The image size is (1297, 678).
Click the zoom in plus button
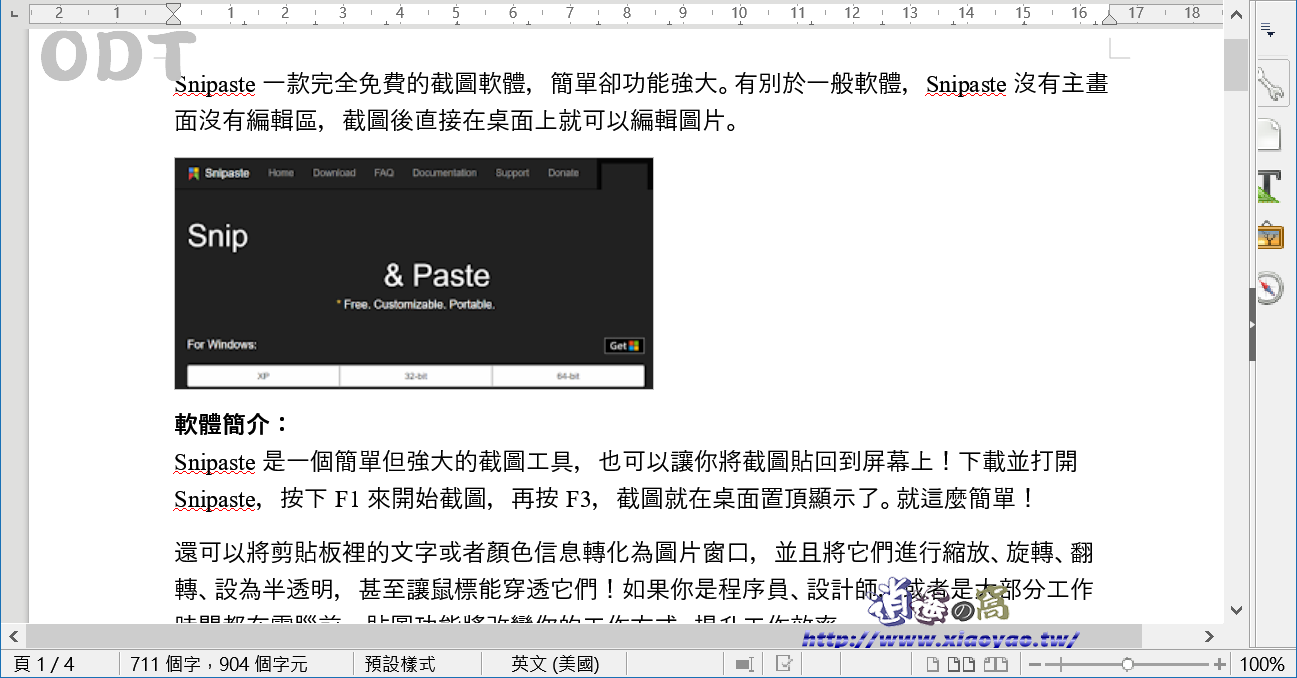coord(1220,664)
